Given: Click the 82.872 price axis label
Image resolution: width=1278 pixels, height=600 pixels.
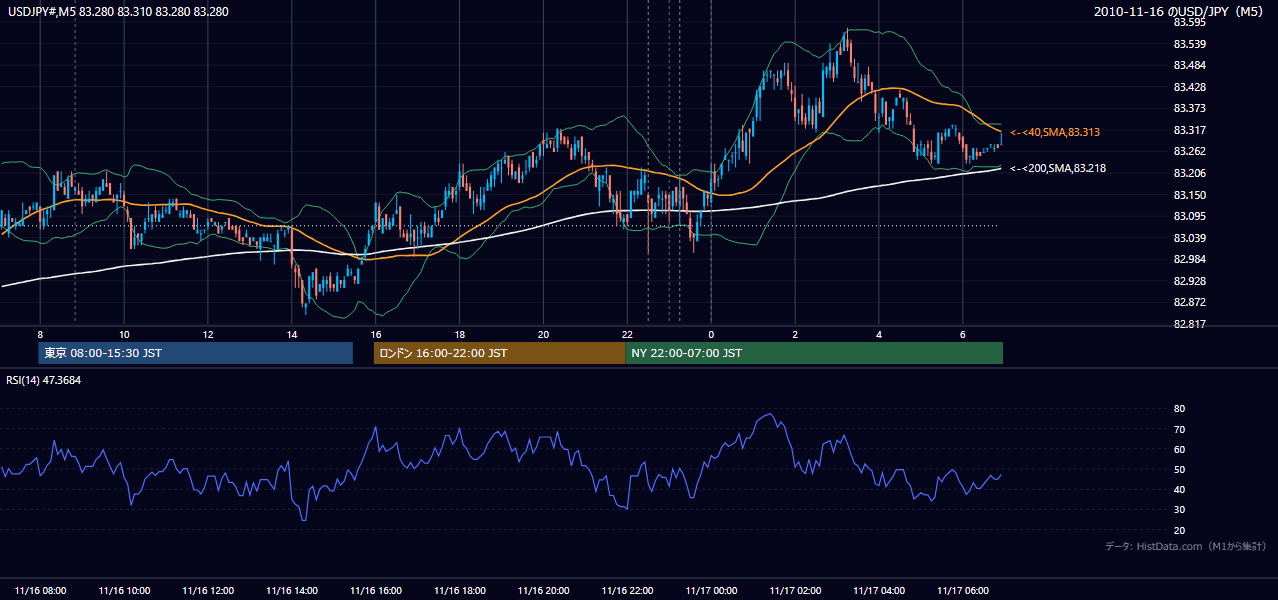Looking at the screenshot, I should pyautogui.click(x=1188, y=302).
